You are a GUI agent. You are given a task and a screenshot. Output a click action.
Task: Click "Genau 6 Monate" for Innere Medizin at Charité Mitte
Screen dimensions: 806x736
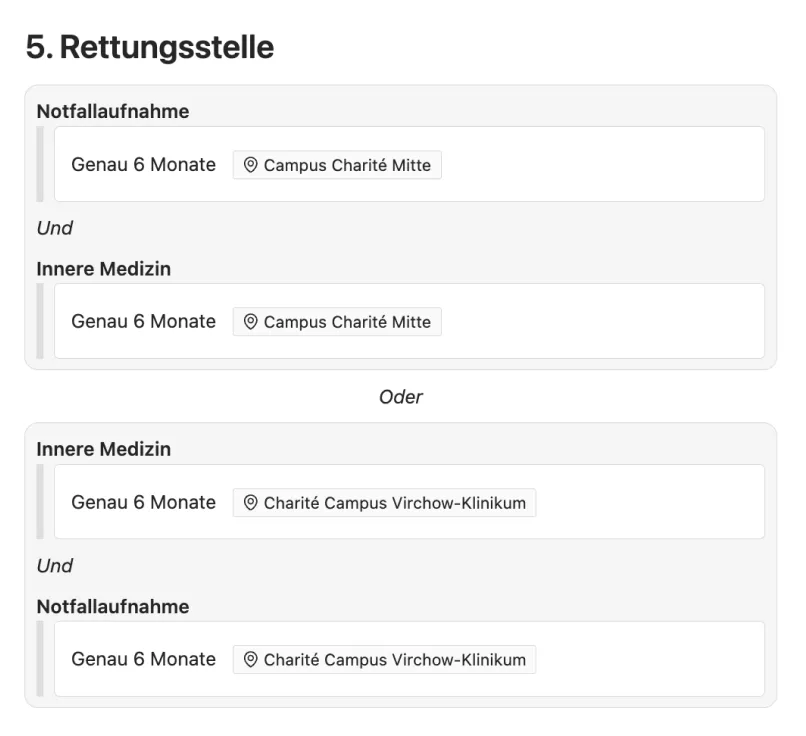point(143,321)
